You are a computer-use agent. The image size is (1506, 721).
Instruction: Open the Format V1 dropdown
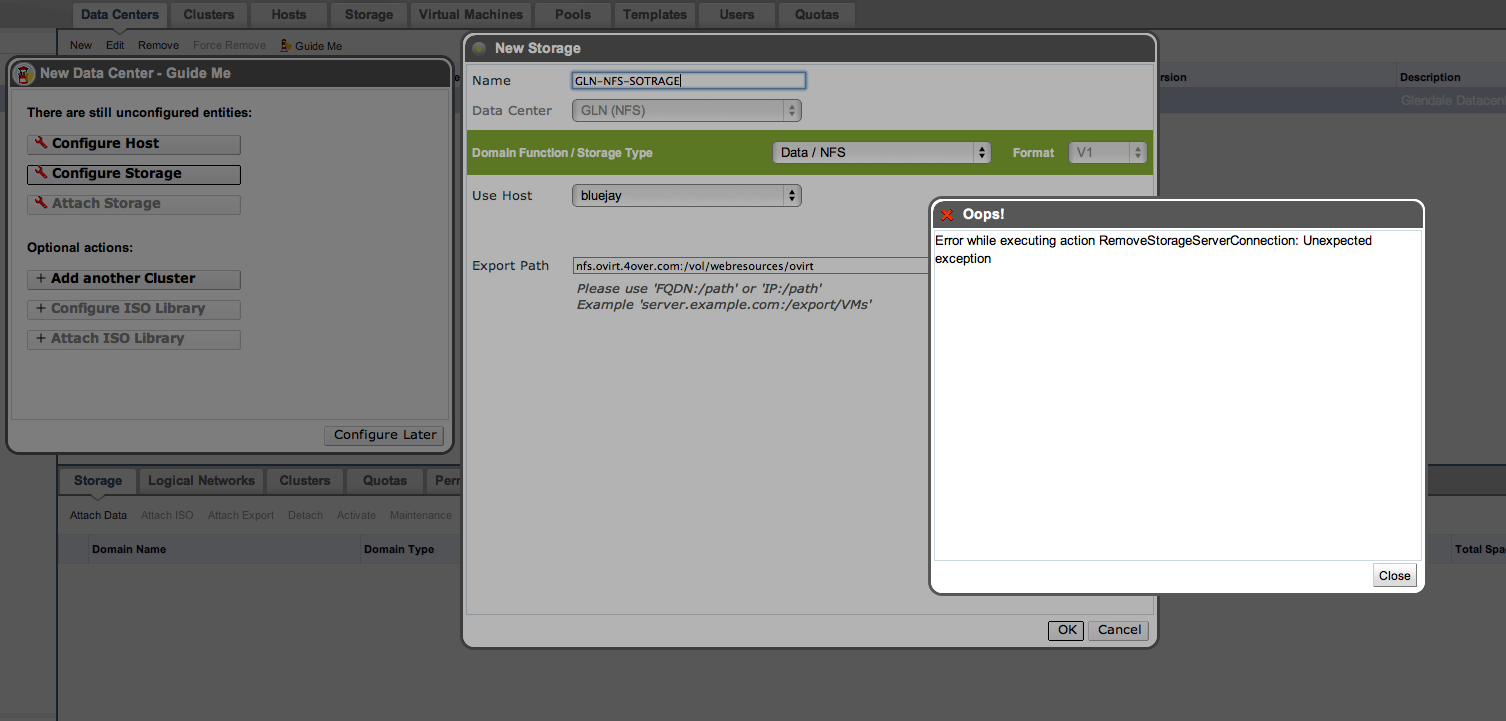tap(1106, 153)
